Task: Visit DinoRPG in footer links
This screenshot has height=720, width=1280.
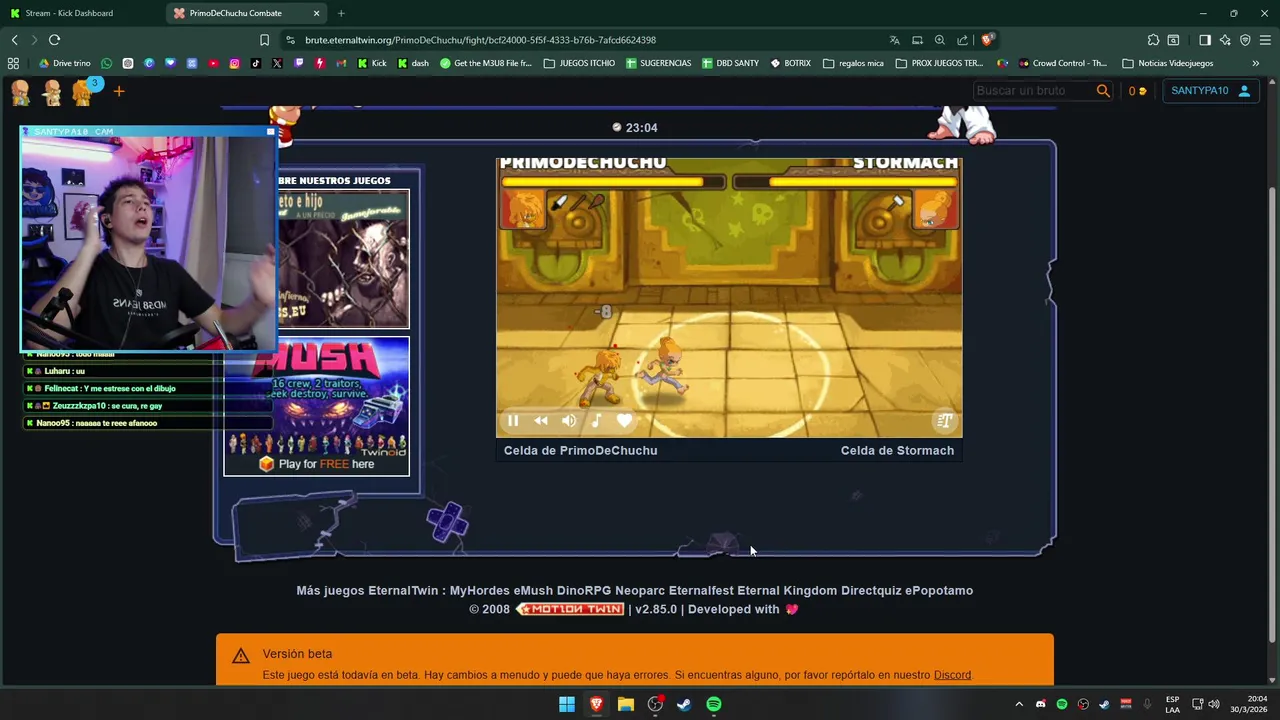Action: coord(584,590)
